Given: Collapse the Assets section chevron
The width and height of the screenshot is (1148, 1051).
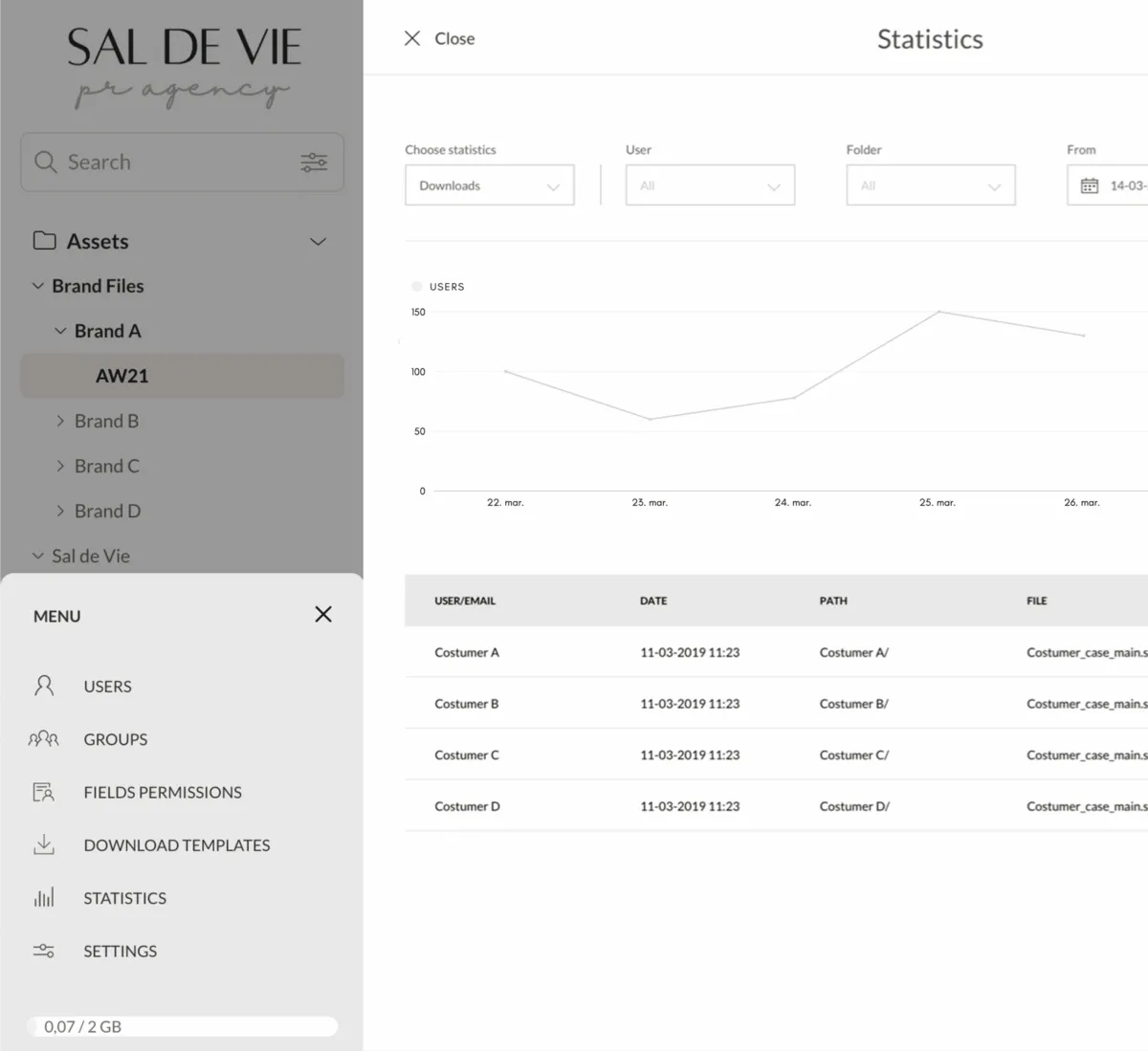Looking at the screenshot, I should coord(319,241).
